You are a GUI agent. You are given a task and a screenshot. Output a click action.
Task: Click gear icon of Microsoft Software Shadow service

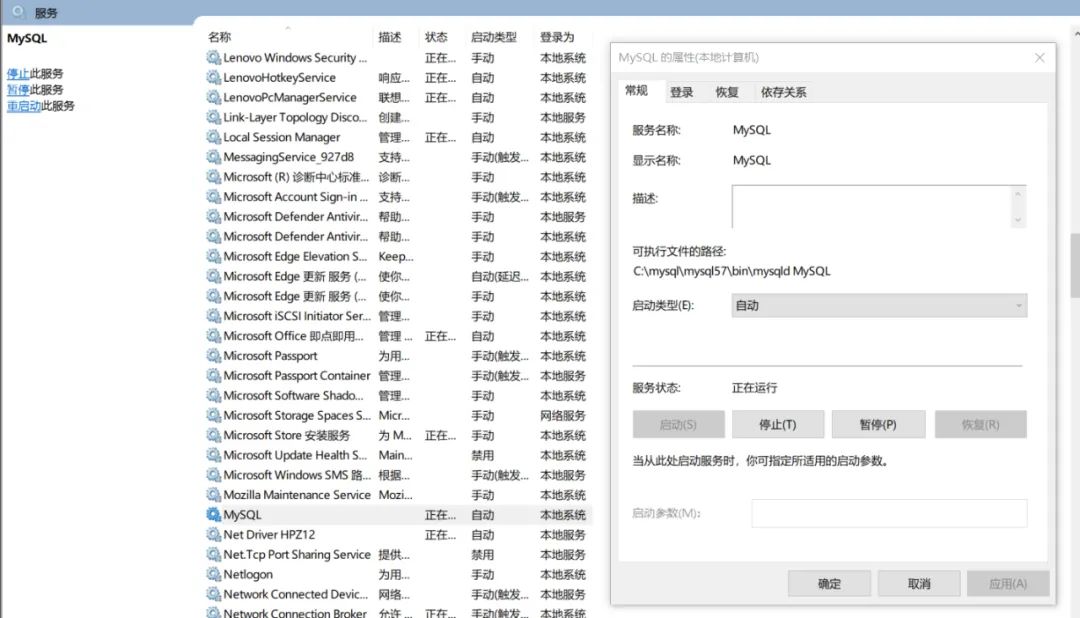pyautogui.click(x=214, y=396)
